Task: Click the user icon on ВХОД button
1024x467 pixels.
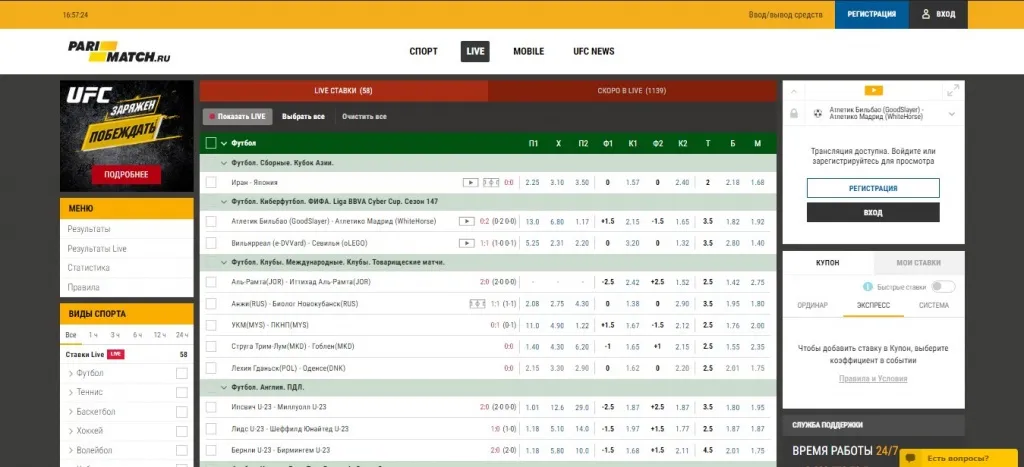Action: (925, 14)
